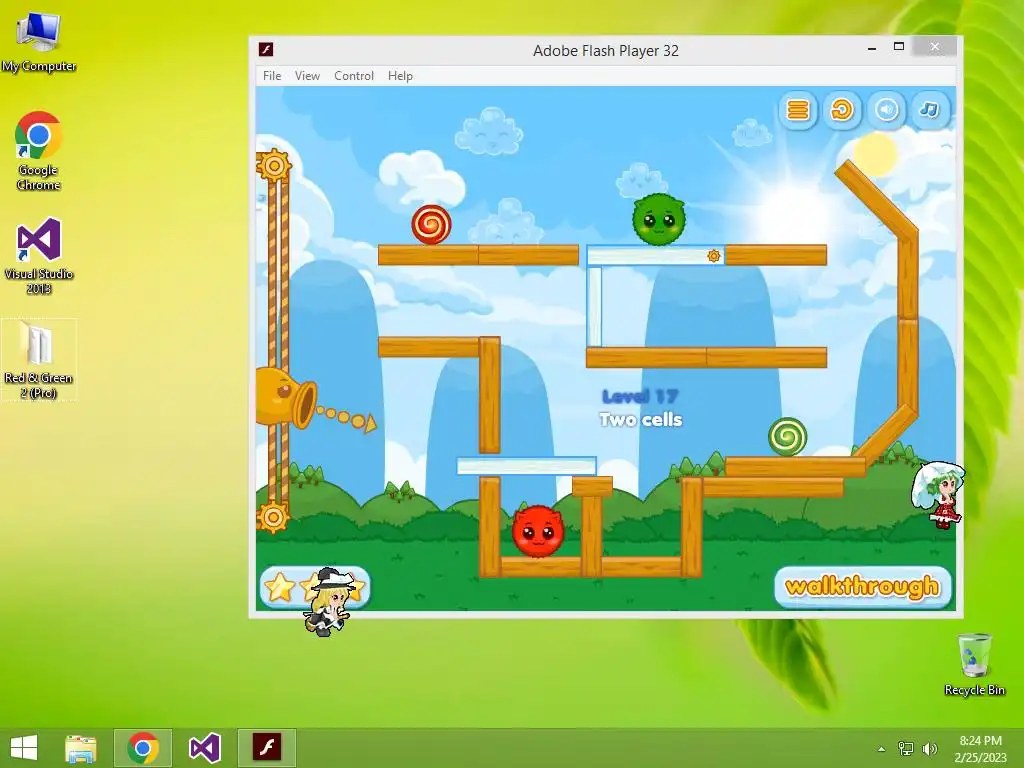Open the Control menu
Screen dimensions: 1024x768
pos(354,76)
